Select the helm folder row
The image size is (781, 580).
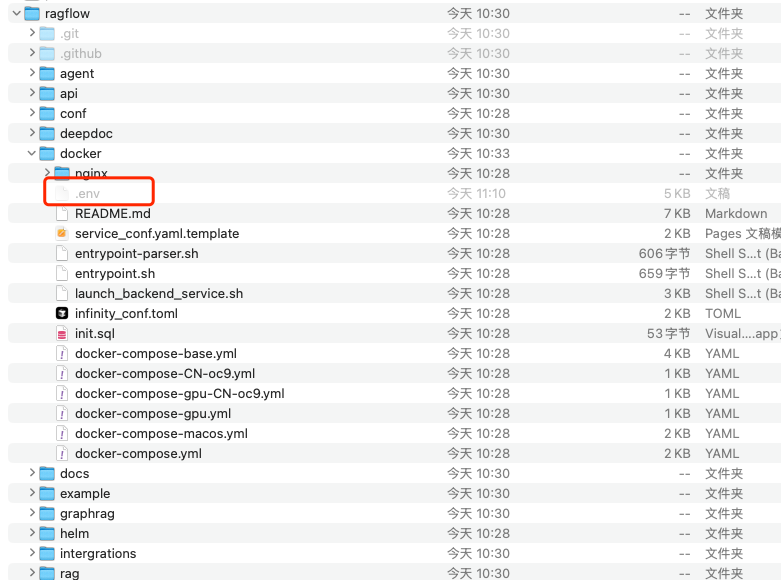point(74,533)
